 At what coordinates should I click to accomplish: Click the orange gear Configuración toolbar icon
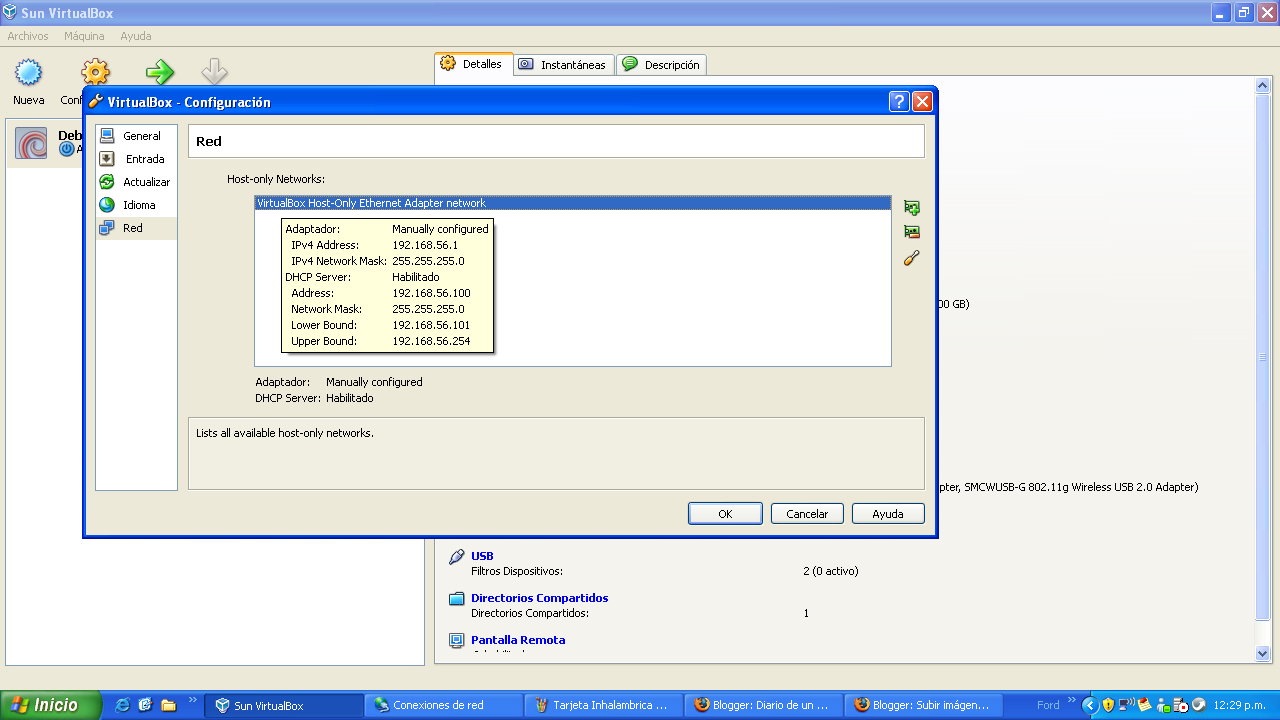[95, 71]
